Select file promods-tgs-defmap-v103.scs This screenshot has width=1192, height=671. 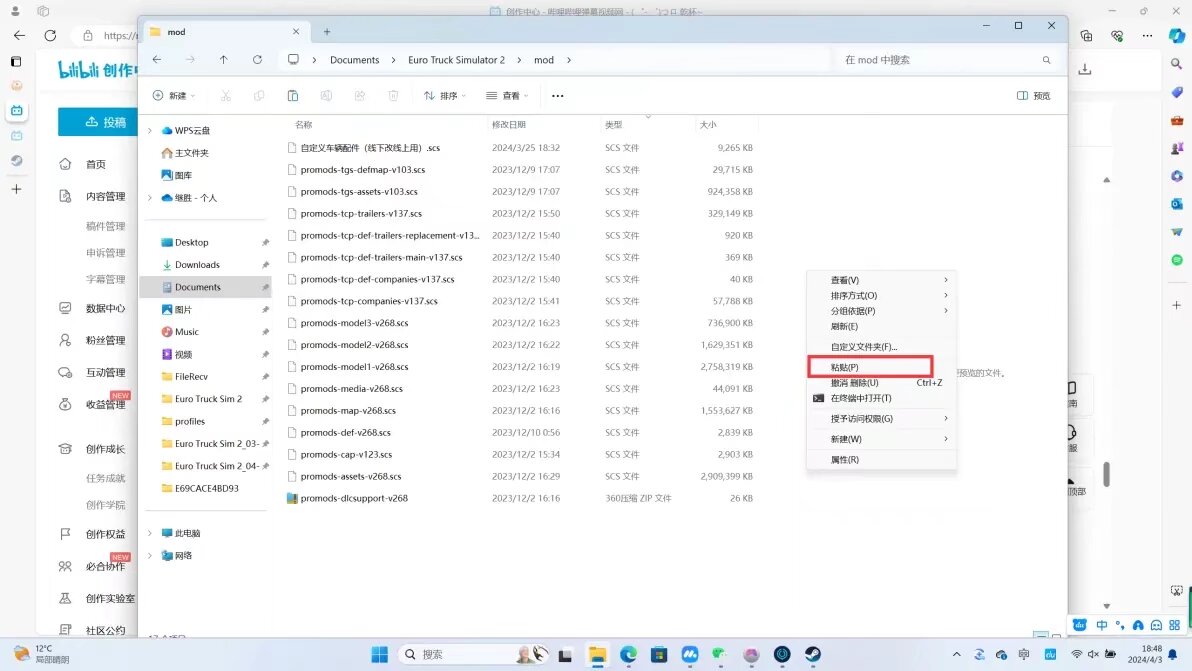click(x=363, y=169)
